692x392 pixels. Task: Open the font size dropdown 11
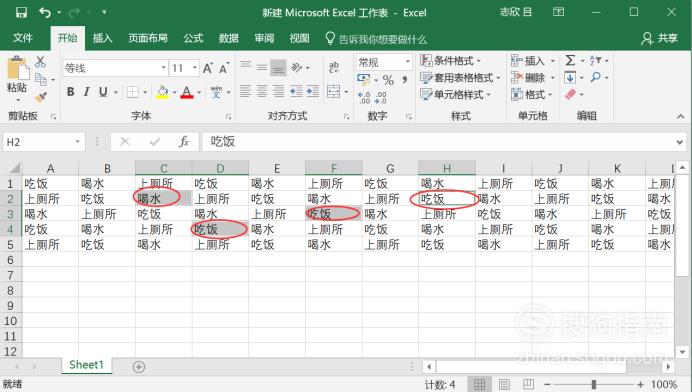point(195,68)
